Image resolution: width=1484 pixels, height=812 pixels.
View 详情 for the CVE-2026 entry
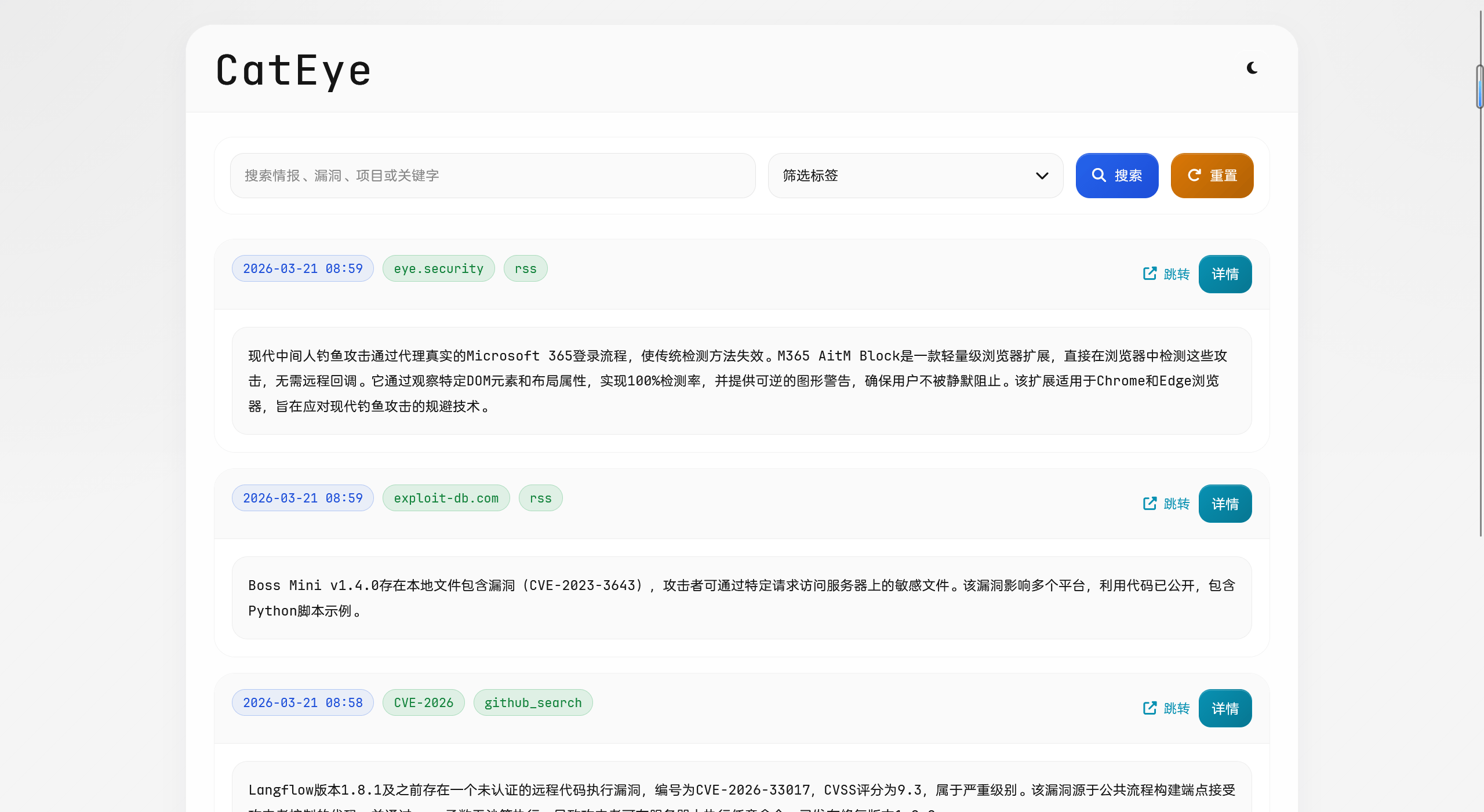(x=1224, y=708)
